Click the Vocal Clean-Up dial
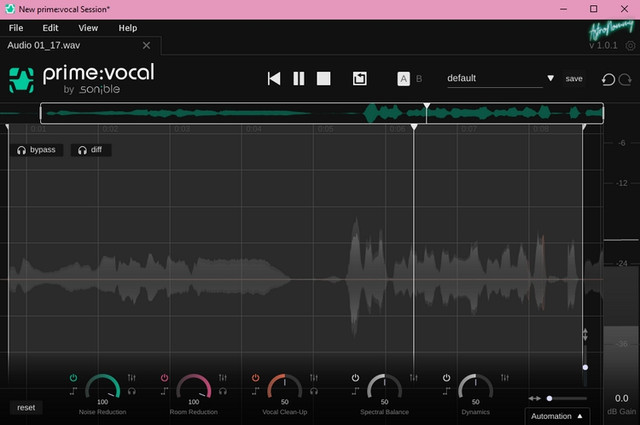Viewport: 640px width, 425px height. [x=284, y=387]
